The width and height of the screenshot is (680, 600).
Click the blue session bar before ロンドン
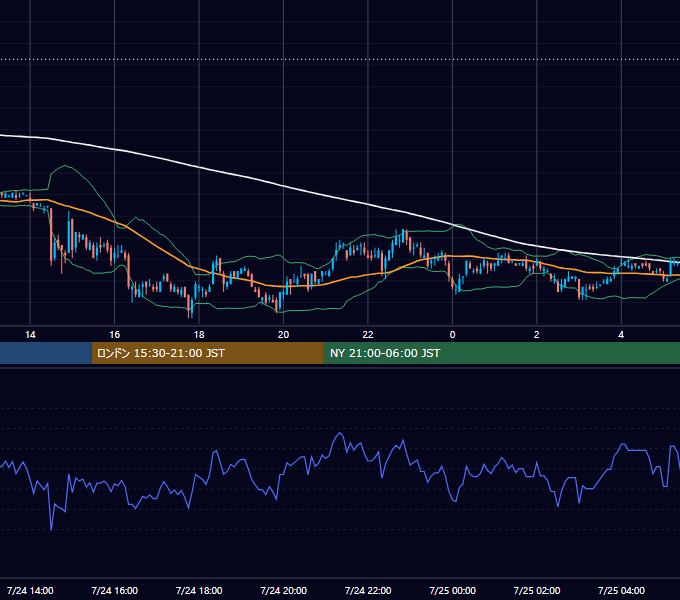pyautogui.click(x=46, y=353)
